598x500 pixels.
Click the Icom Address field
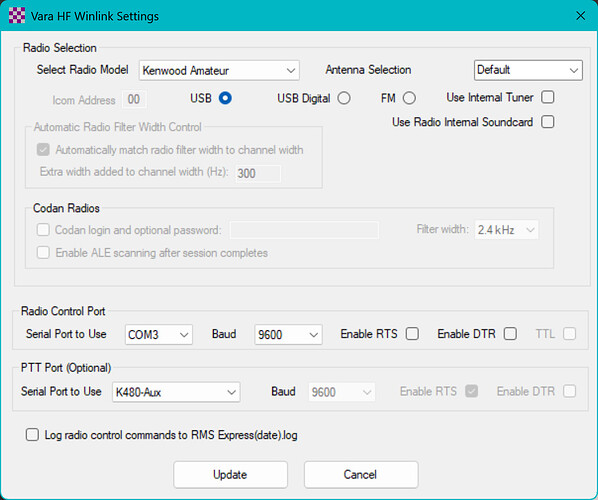(x=134, y=100)
